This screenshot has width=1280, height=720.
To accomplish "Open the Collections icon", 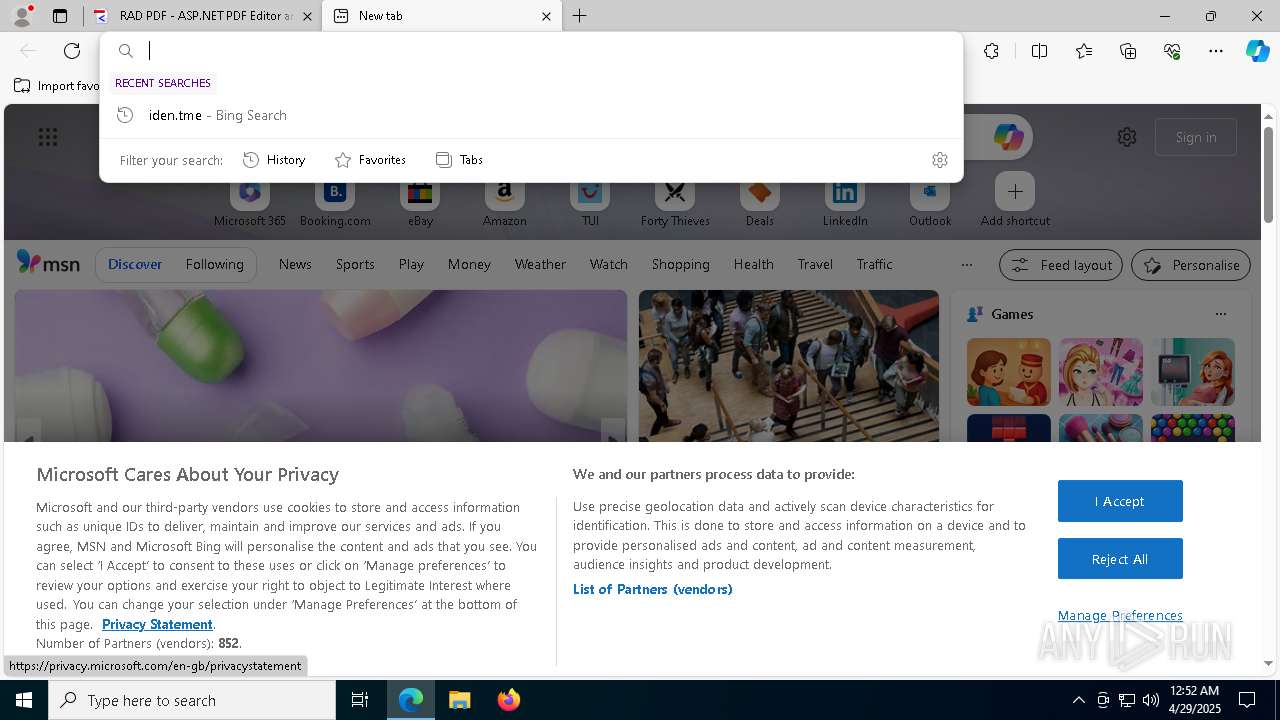I will (1128, 51).
